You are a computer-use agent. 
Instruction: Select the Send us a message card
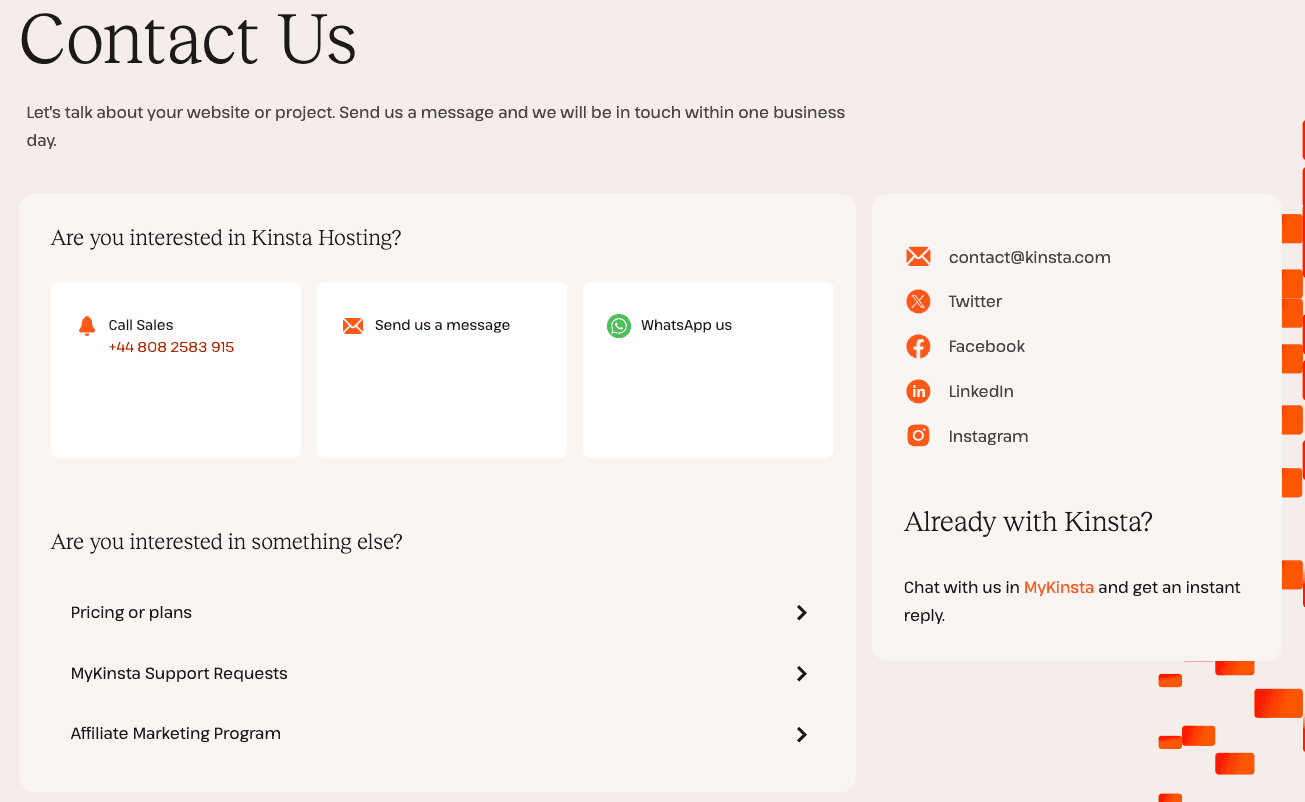pos(442,370)
